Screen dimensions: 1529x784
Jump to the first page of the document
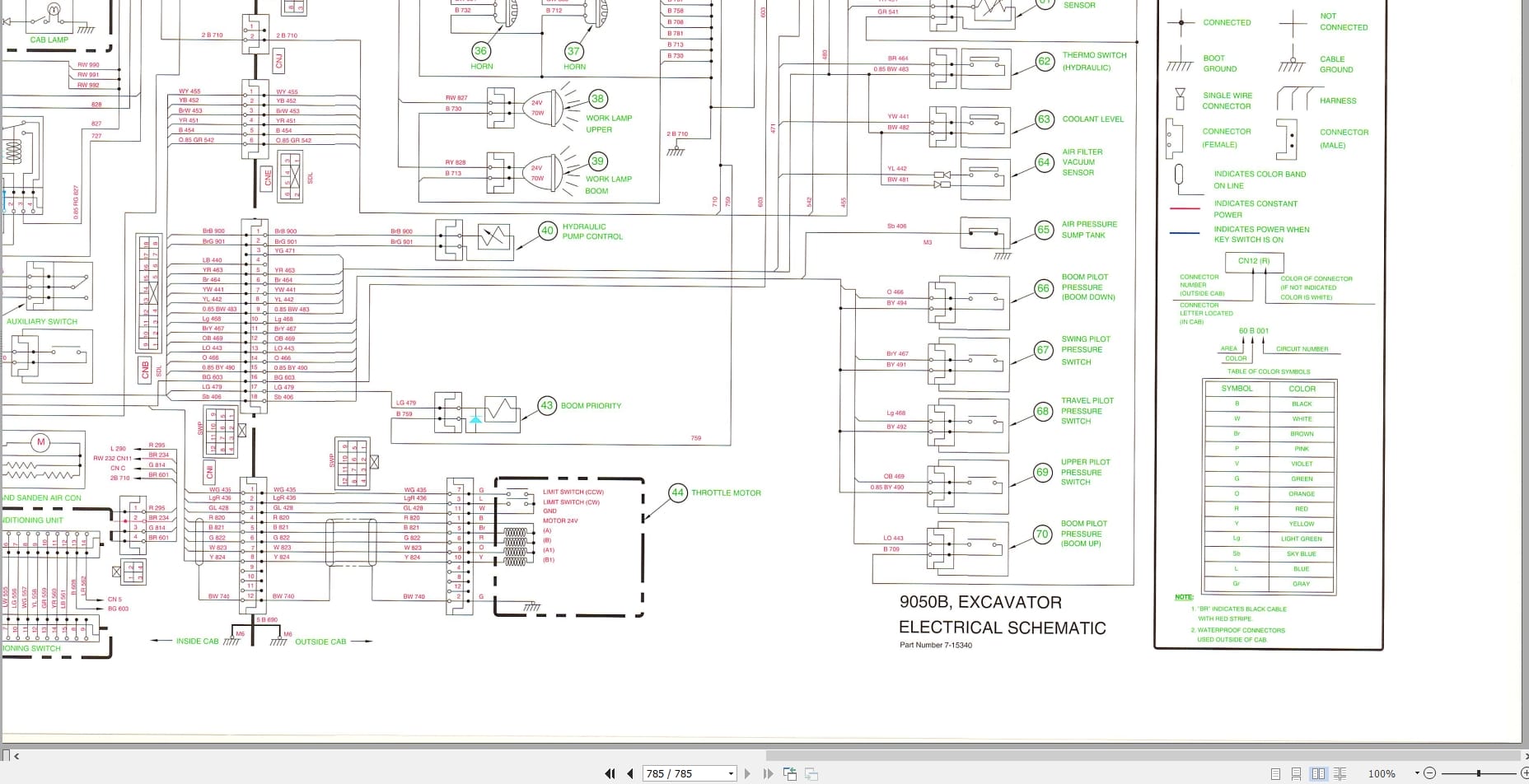[x=610, y=773]
